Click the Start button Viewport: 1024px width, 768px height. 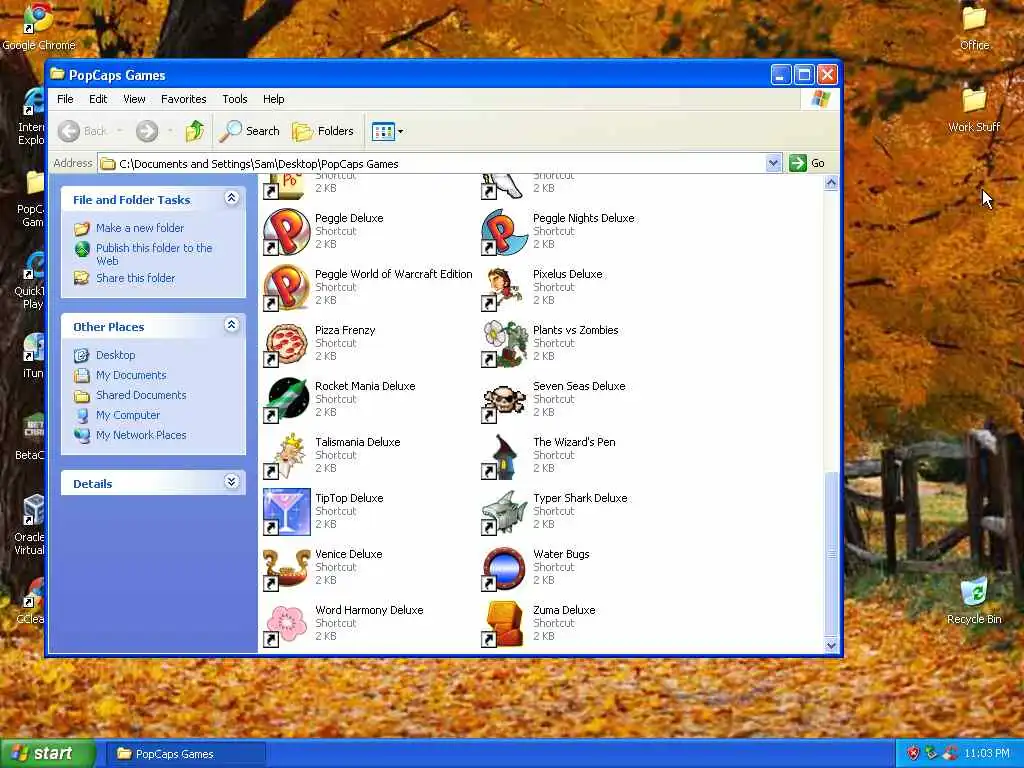48,754
